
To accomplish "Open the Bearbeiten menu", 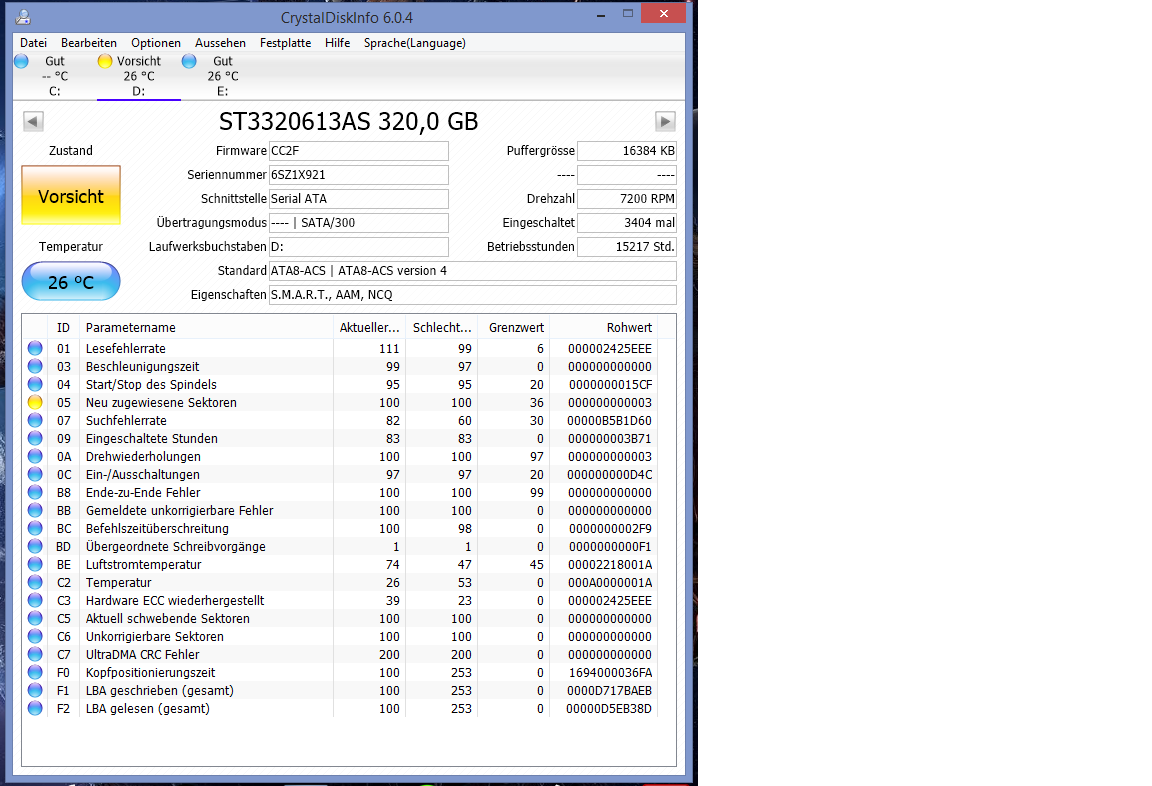I will click(x=89, y=43).
